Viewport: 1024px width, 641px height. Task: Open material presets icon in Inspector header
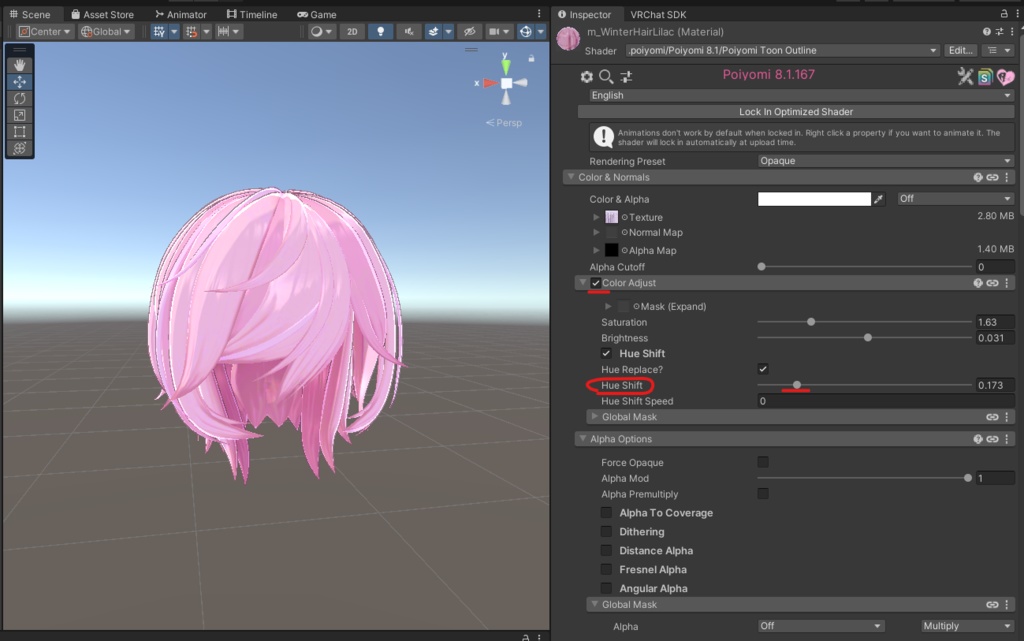[x=999, y=31]
